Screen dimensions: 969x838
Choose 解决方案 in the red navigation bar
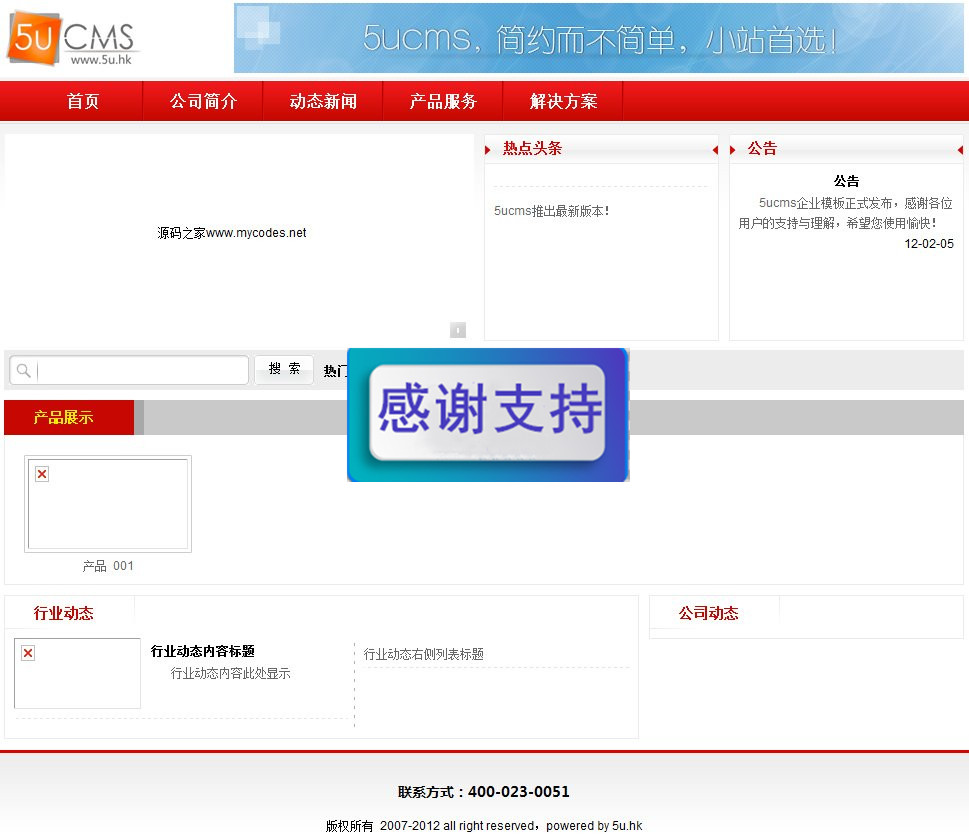click(563, 101)
